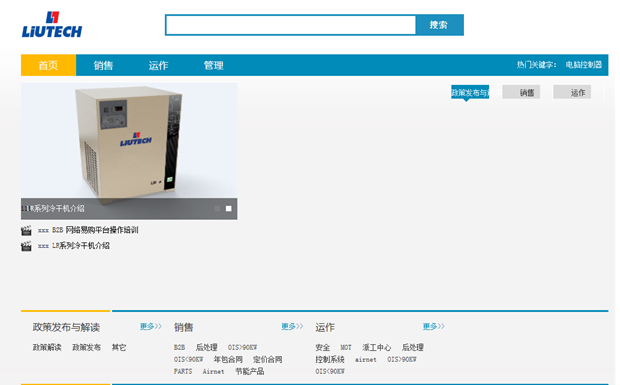Image resolution: width=620 pixels, height=385 pixels.
Task: Switch to the 政策发布与解读 content tab
Action: [470, 92]
